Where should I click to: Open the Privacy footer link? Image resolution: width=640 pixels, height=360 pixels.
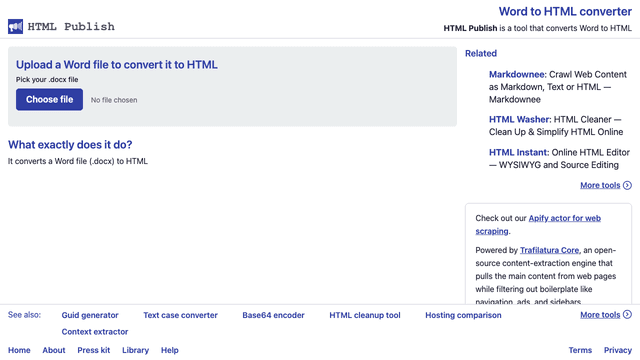click(618, 350)
